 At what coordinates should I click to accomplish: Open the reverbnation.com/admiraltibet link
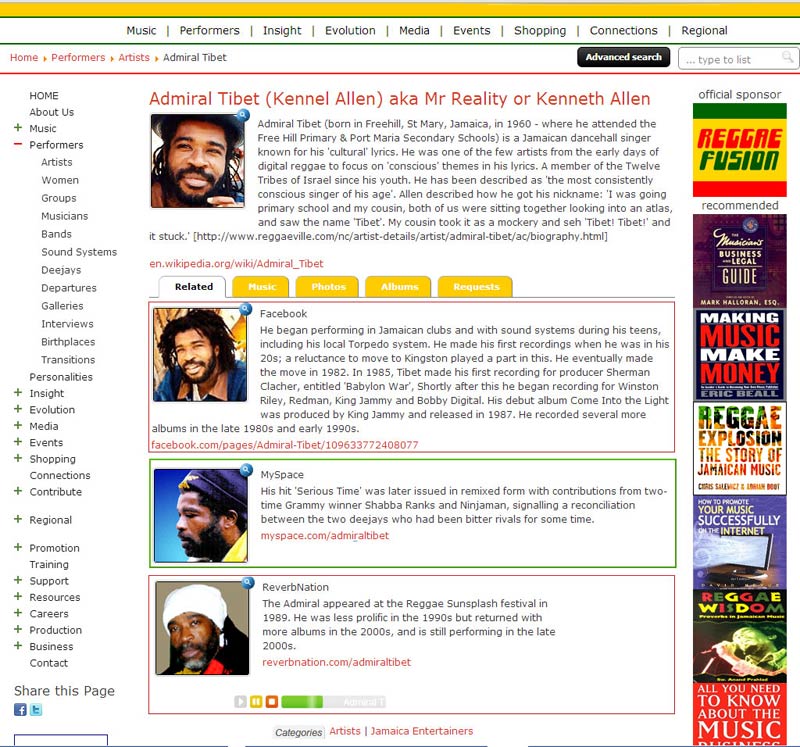(x=336, y=662)
